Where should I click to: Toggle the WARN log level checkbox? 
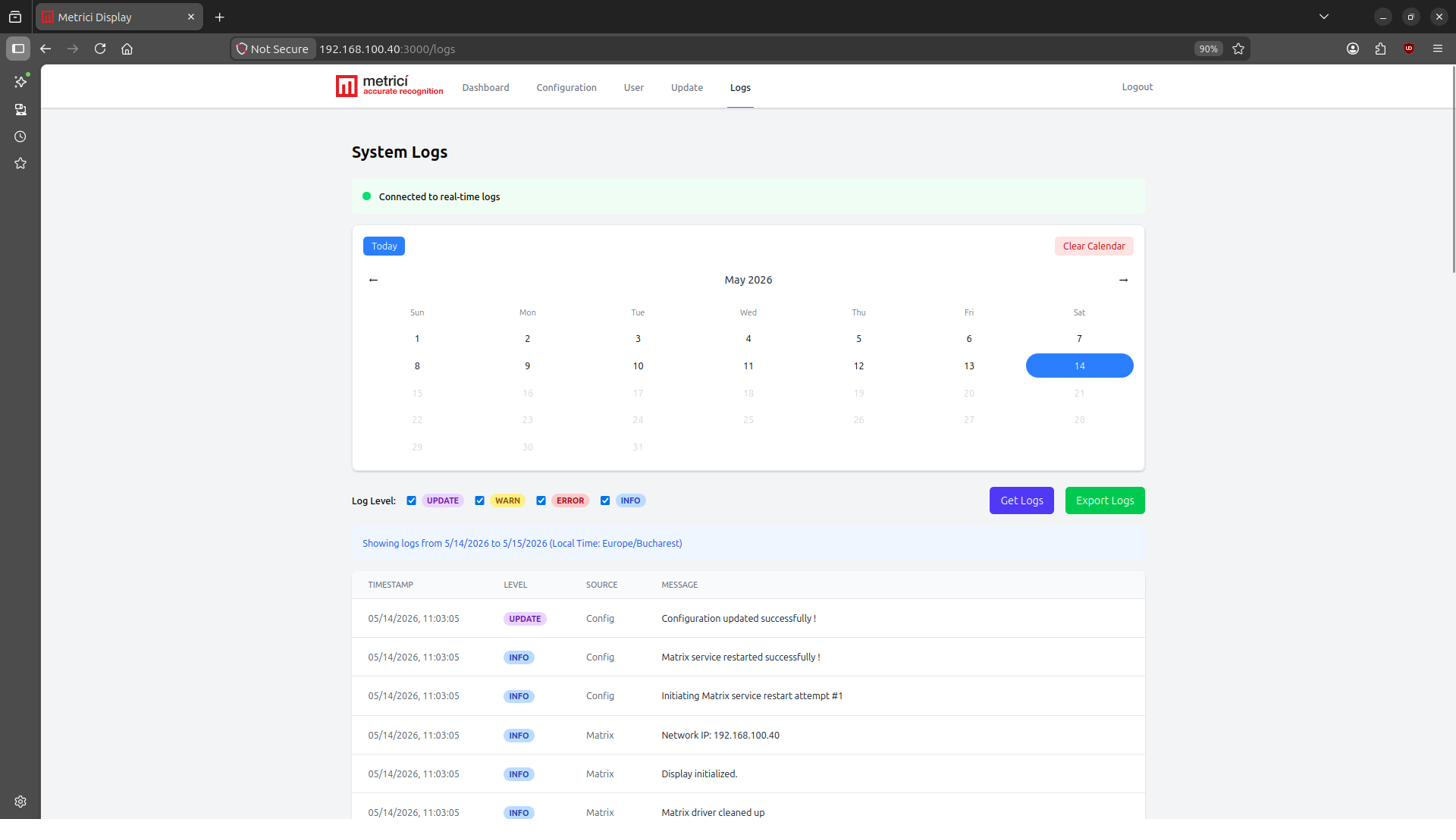[480, 501]
